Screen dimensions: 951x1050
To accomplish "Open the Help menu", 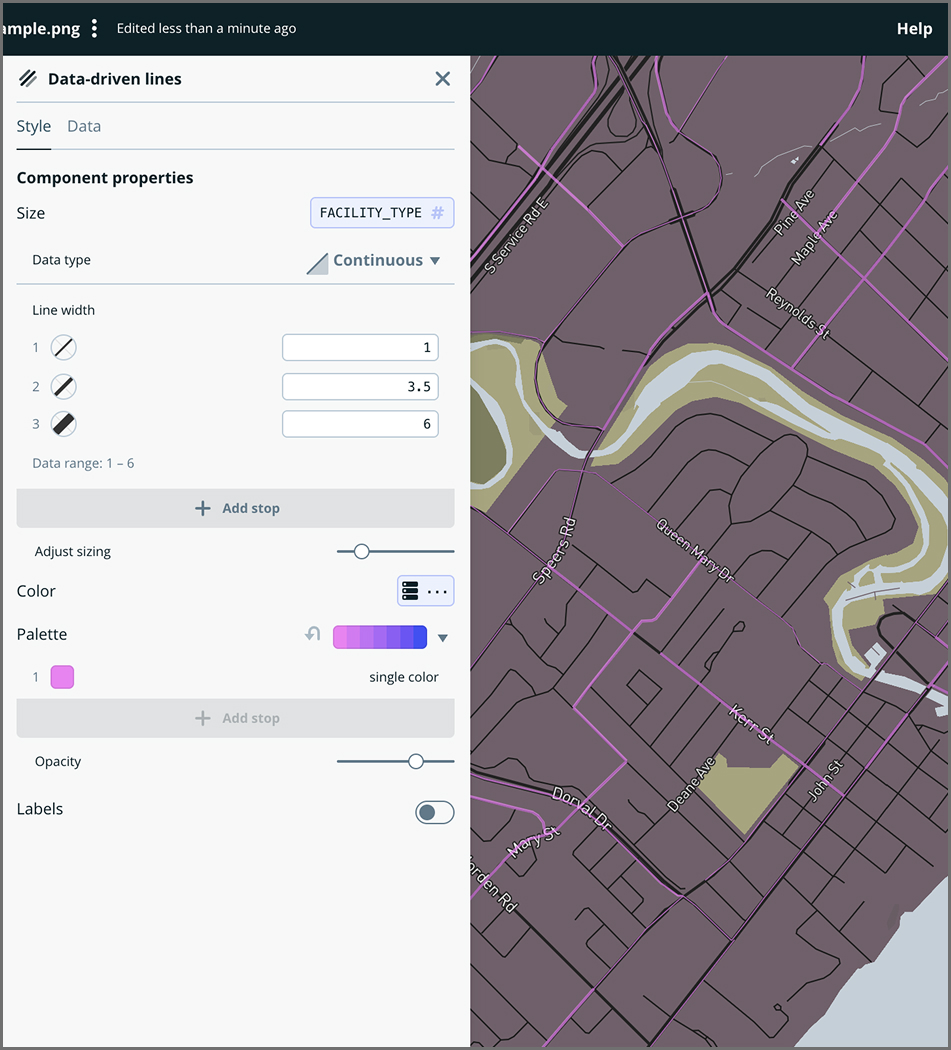I will (x=914, y=28).
